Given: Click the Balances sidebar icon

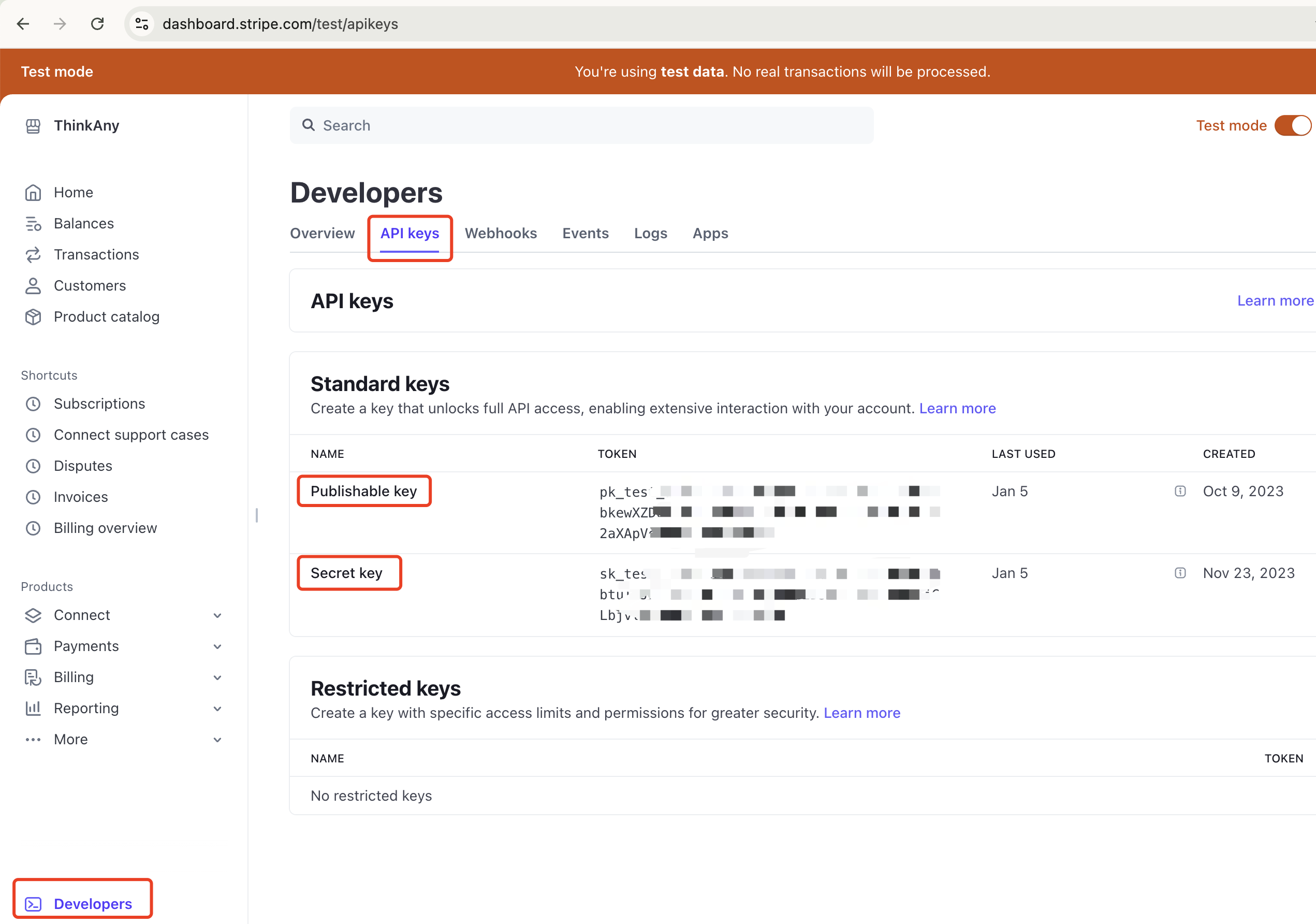Looking at the screenshot, I should [33, 223].
